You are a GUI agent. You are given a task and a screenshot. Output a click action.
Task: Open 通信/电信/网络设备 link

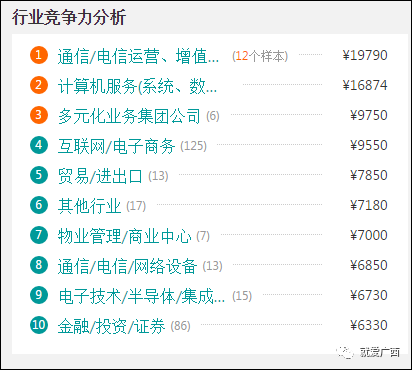[127, 266]
